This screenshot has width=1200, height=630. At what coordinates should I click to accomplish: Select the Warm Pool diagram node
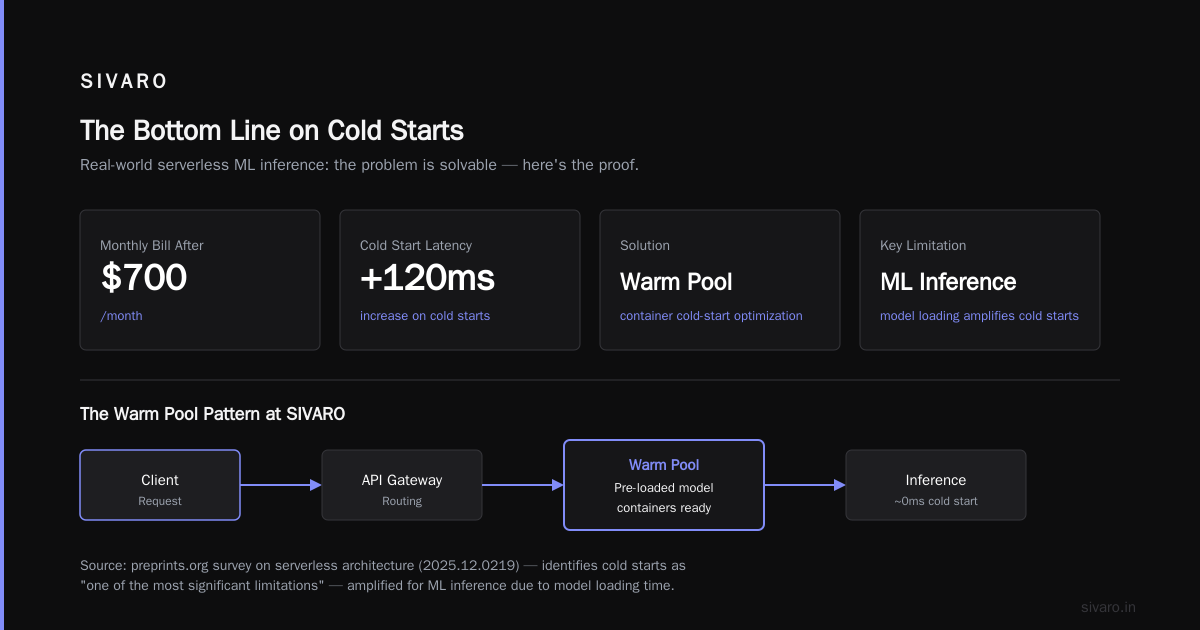point(664,485)
